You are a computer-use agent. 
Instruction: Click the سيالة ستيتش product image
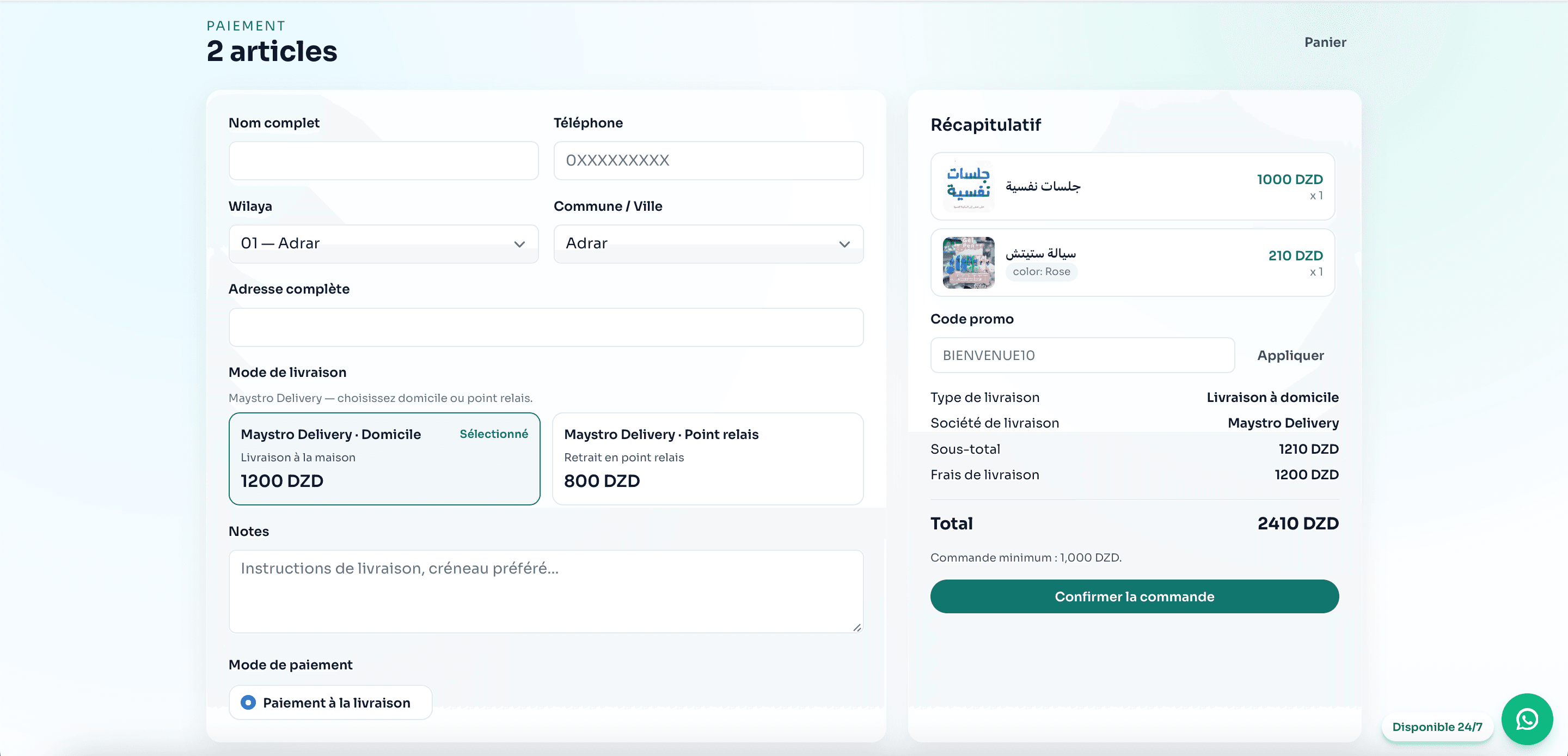tap(968, 263)
